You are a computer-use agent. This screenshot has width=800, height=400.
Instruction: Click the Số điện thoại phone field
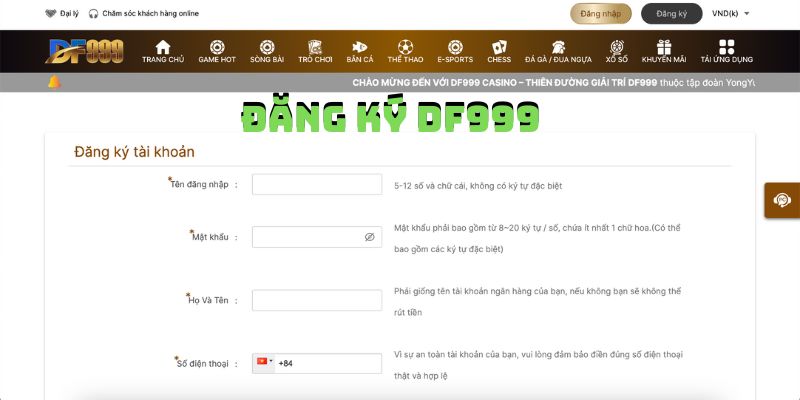click(x=317, y=363)
